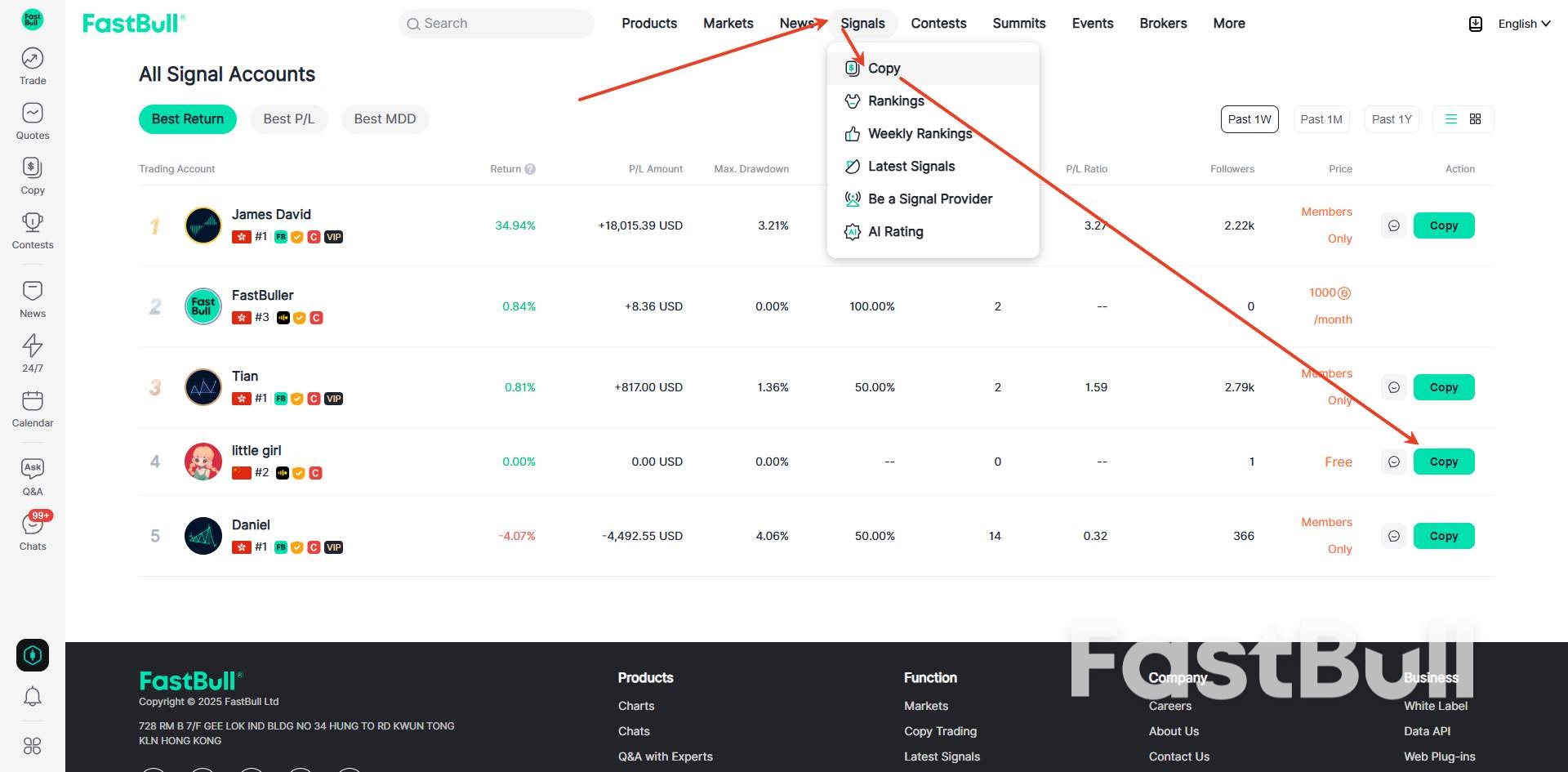Expand the English language dropdown

click(x=1522, y=23)
